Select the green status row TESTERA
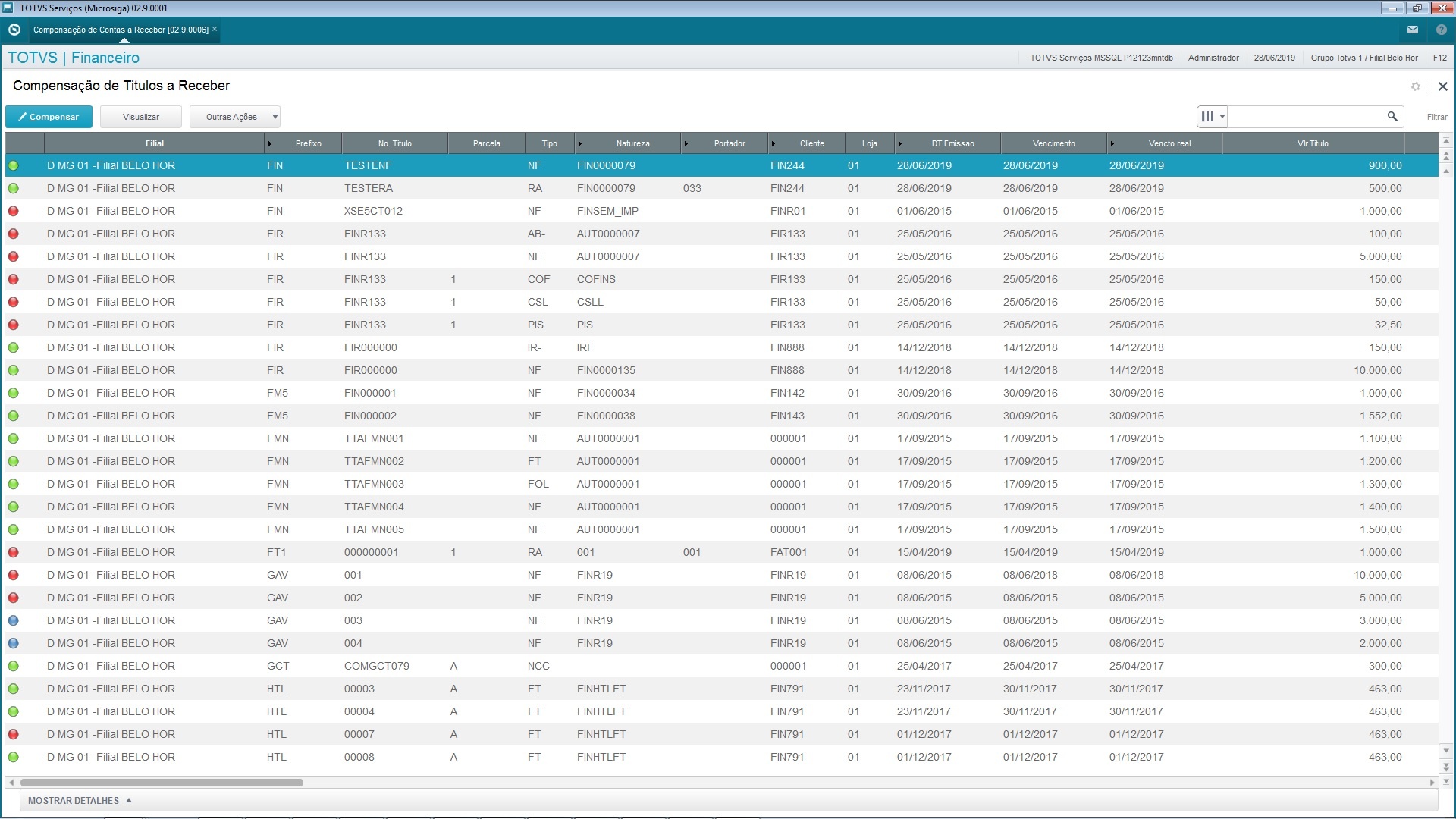 [x=368, y=188]
